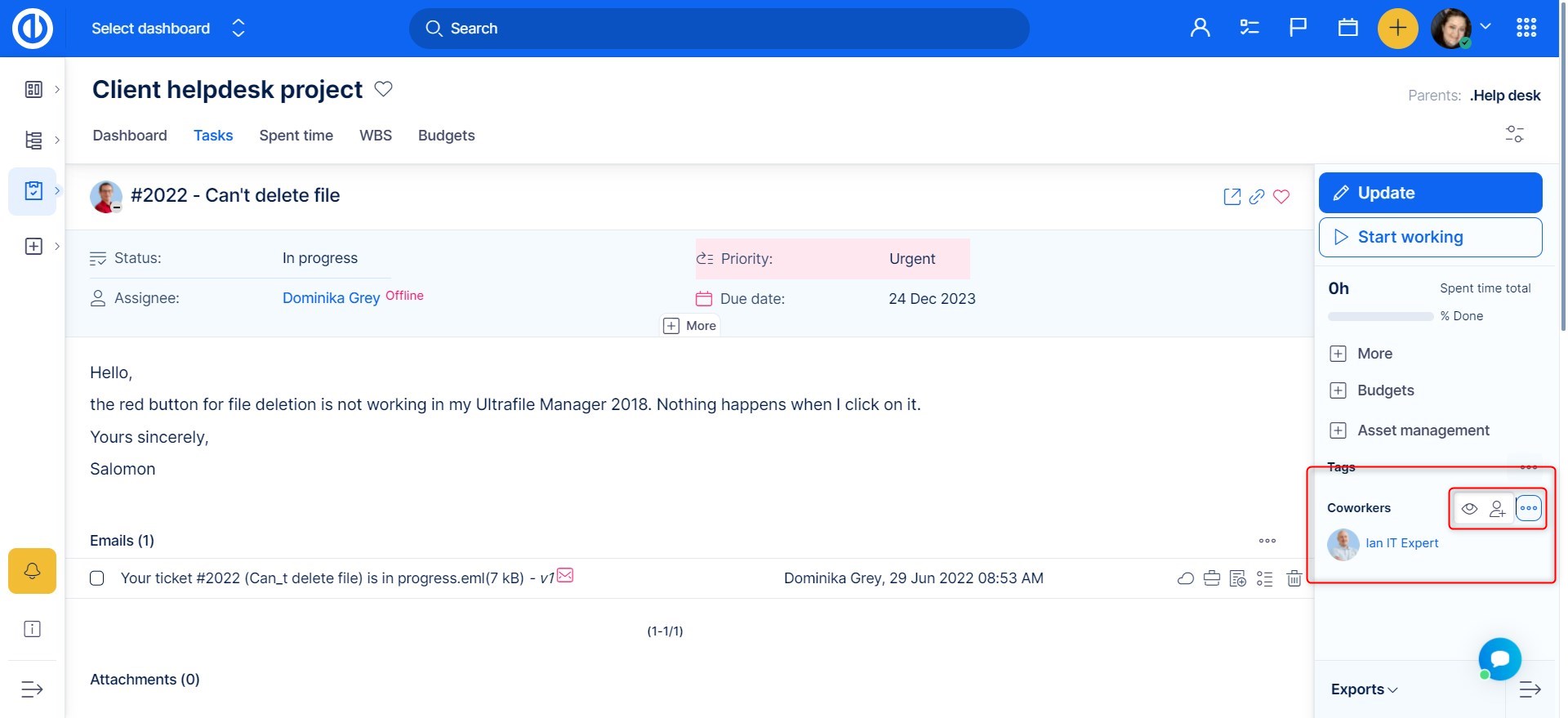Screen dimensions: 1568x718
Task: Switch to the Spent time tab
Action: pyautogui.click(x=296, y=136)
